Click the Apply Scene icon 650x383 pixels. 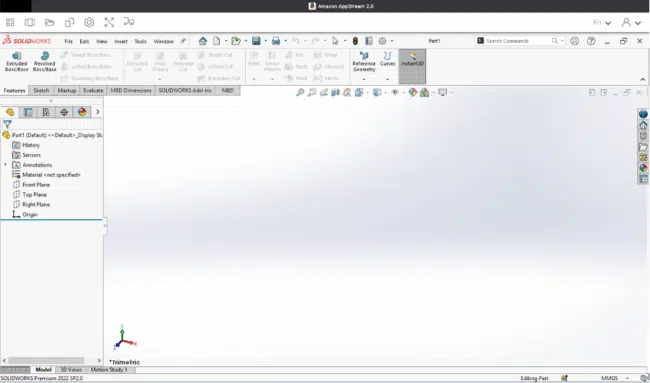[424, 92]
